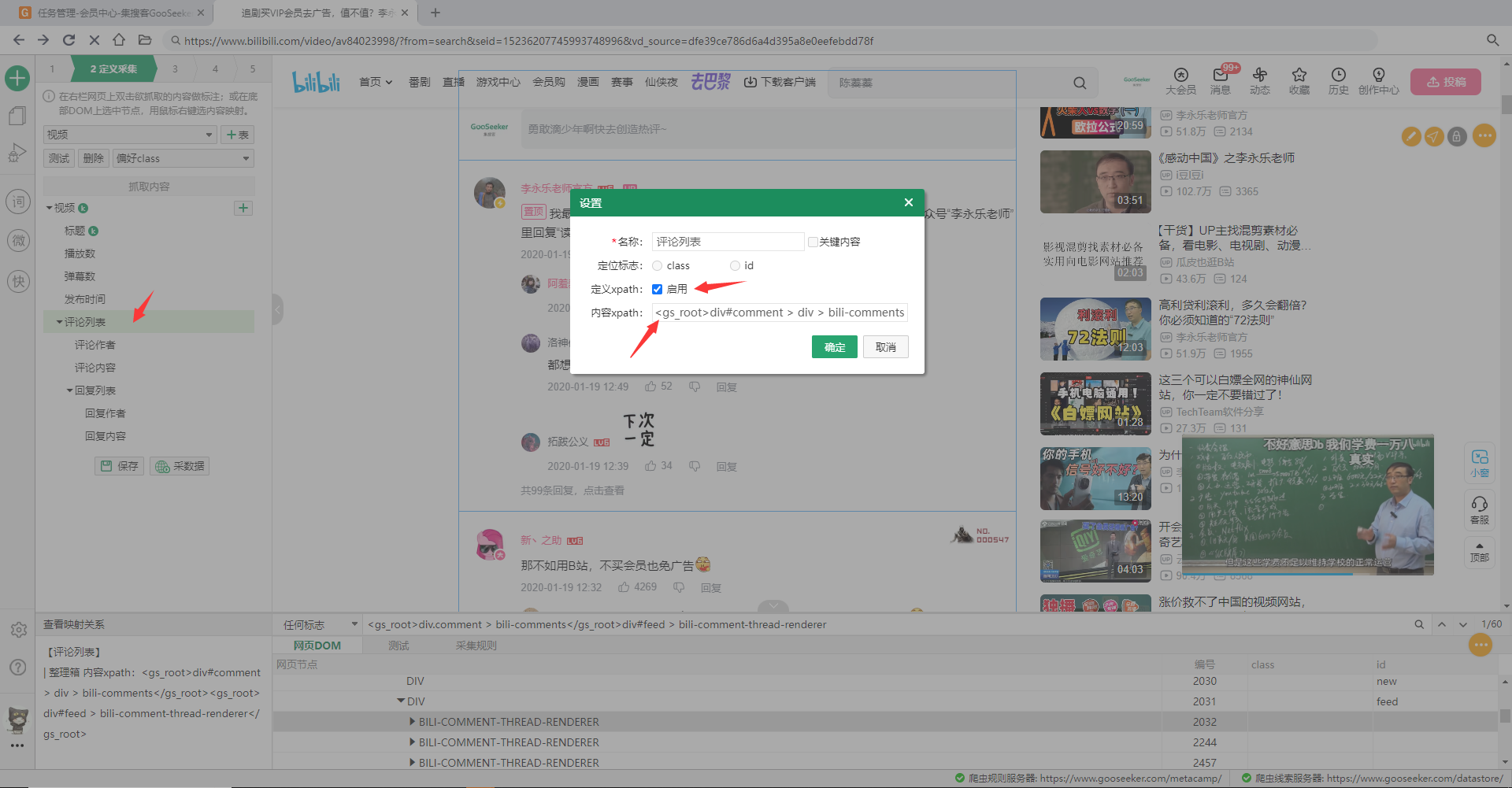Collapse the 视频 tree root node
The image size is (1512, 788).
(49, 208)
